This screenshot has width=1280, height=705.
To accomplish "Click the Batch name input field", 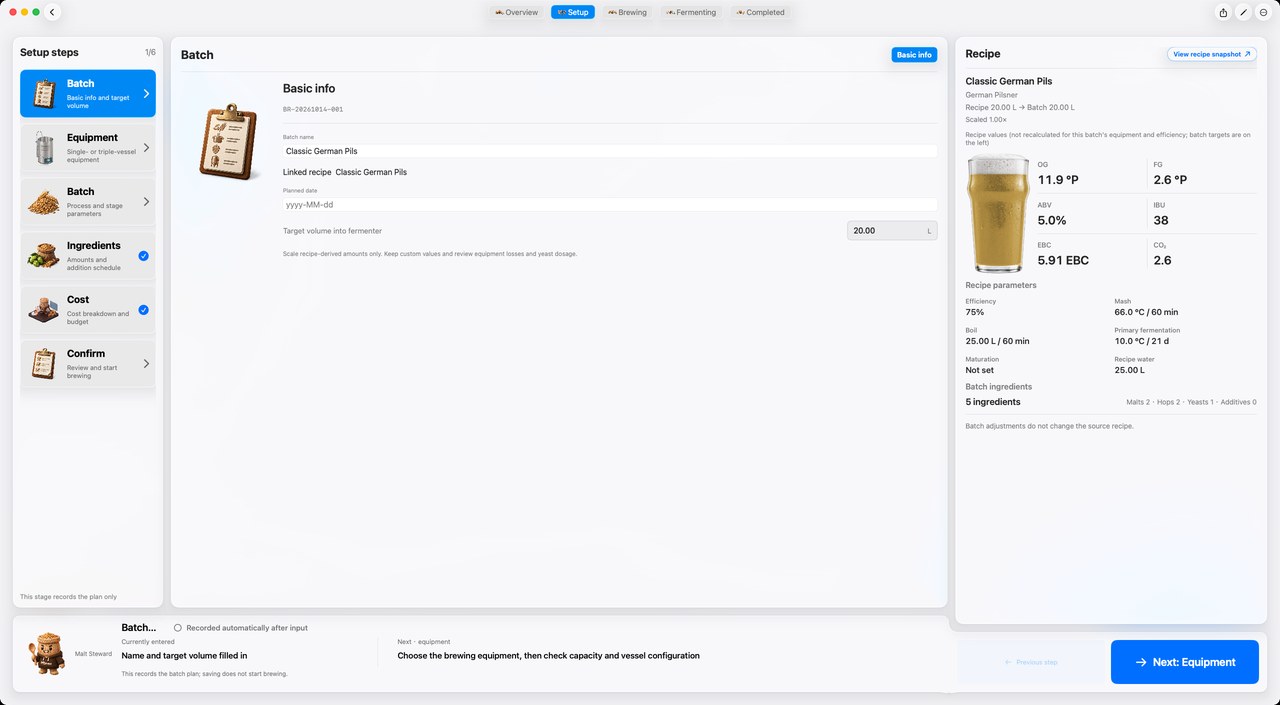I will pos(610,151).
